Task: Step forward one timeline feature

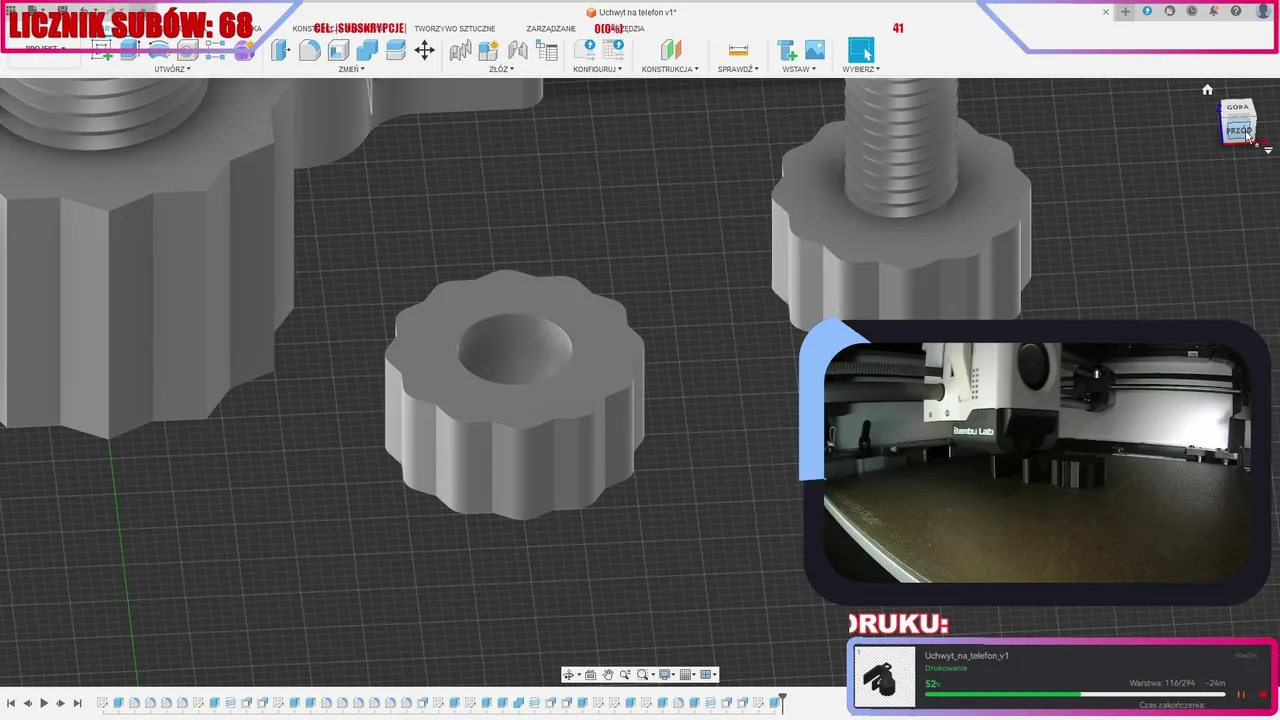Action: pyautogui.click(x=60, y=703)
